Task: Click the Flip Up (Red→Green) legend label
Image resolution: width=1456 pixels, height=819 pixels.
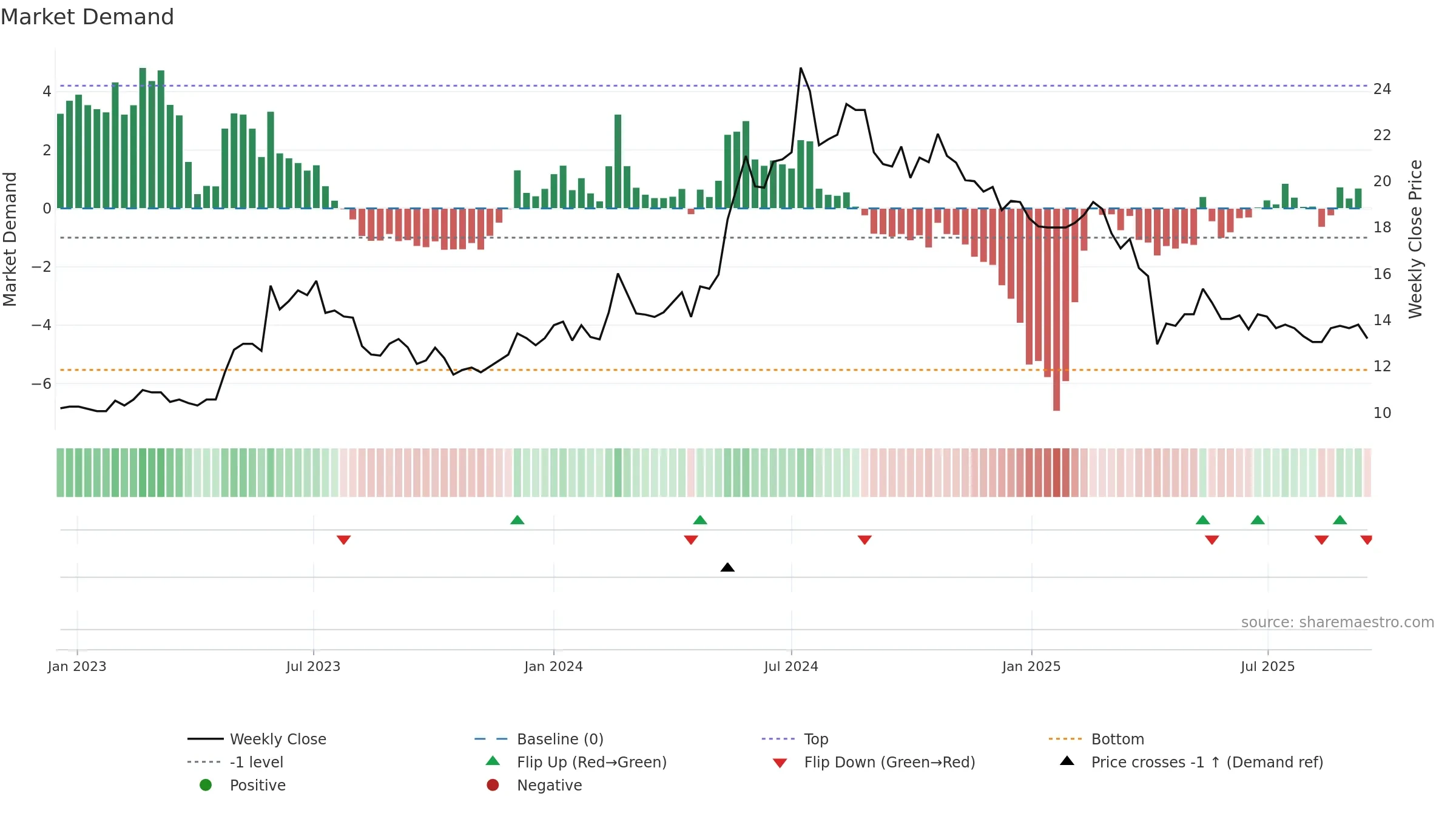Action: [591, 762]
